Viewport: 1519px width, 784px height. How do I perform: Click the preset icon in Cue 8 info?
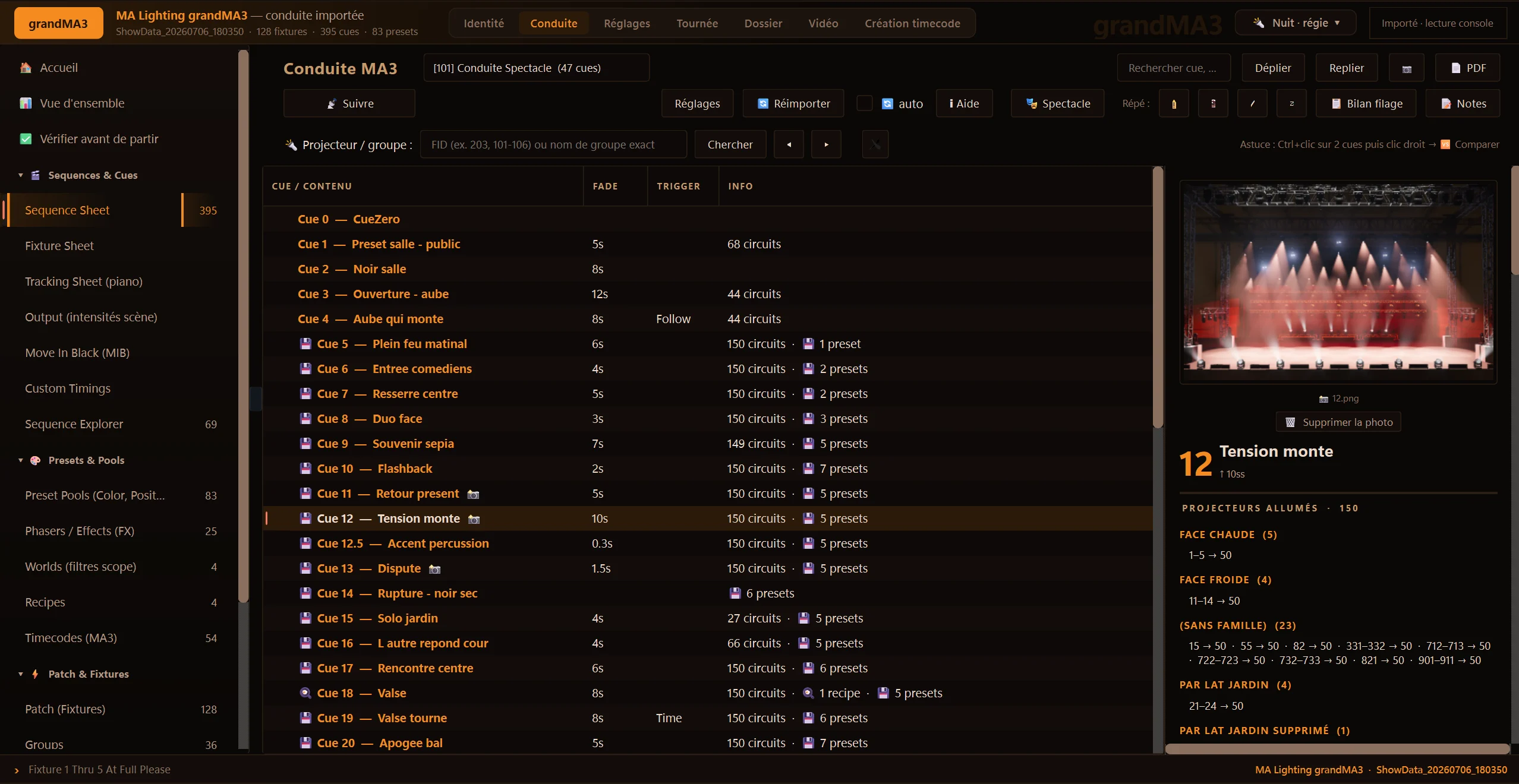tap(808, 419)
